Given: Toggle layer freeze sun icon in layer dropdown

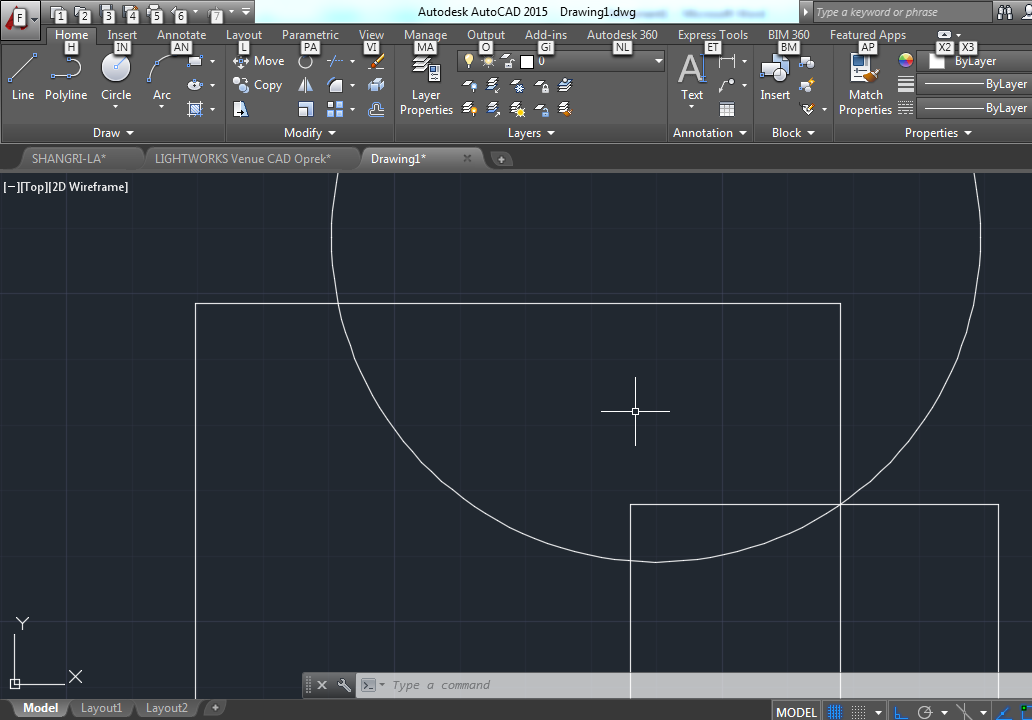Looking at the screenshot, I should pos(488,61).
